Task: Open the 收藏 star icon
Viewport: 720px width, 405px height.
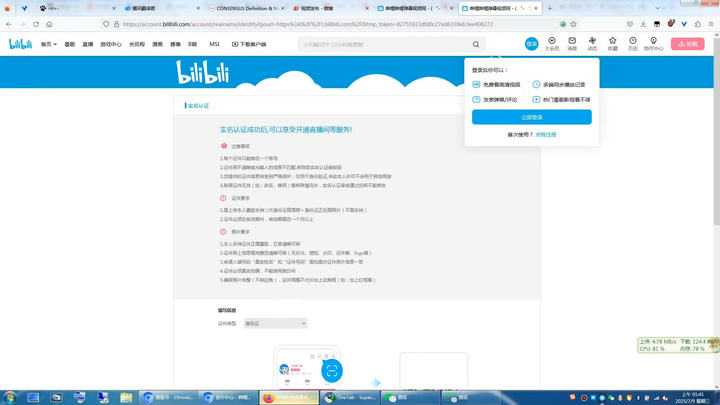Action: click(x=613, y=44)
